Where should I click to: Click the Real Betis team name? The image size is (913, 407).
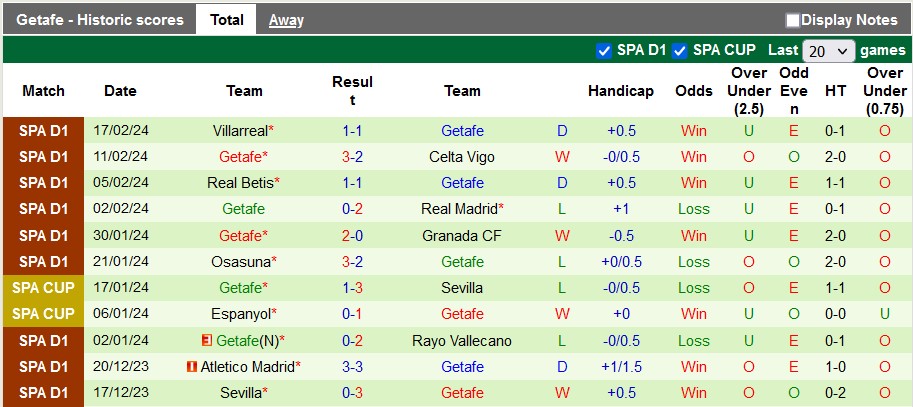click(241, 183)
